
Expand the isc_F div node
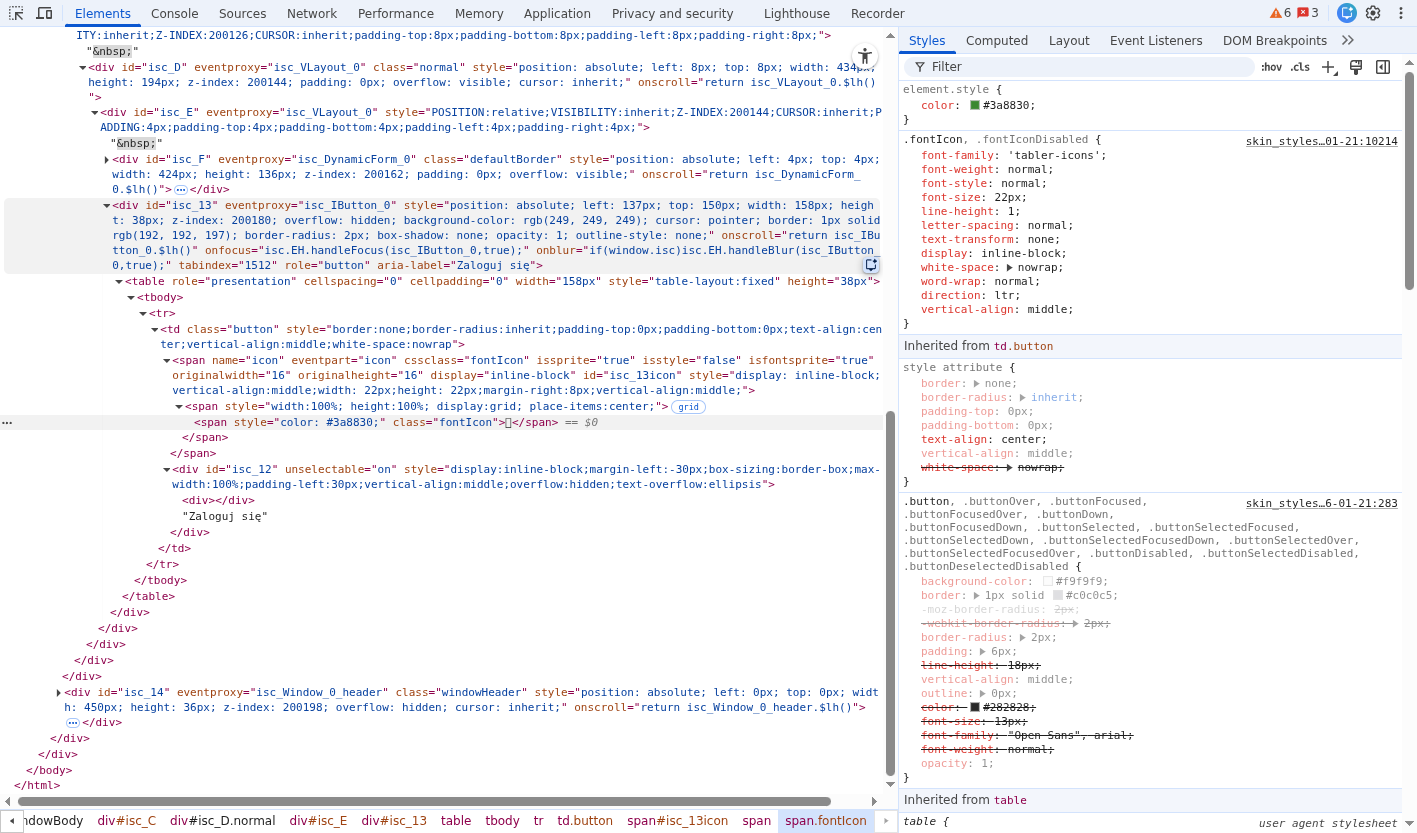[x=107, y=160]
